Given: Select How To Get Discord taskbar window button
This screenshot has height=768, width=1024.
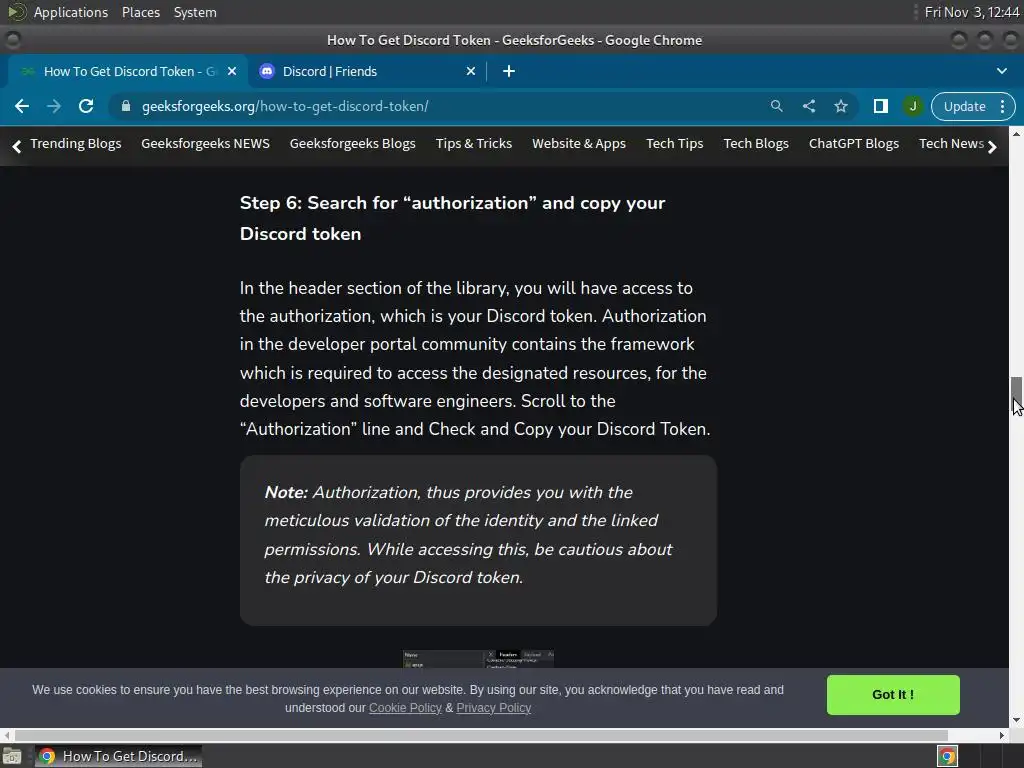Looking at the screenshot, I should point(118,756).
